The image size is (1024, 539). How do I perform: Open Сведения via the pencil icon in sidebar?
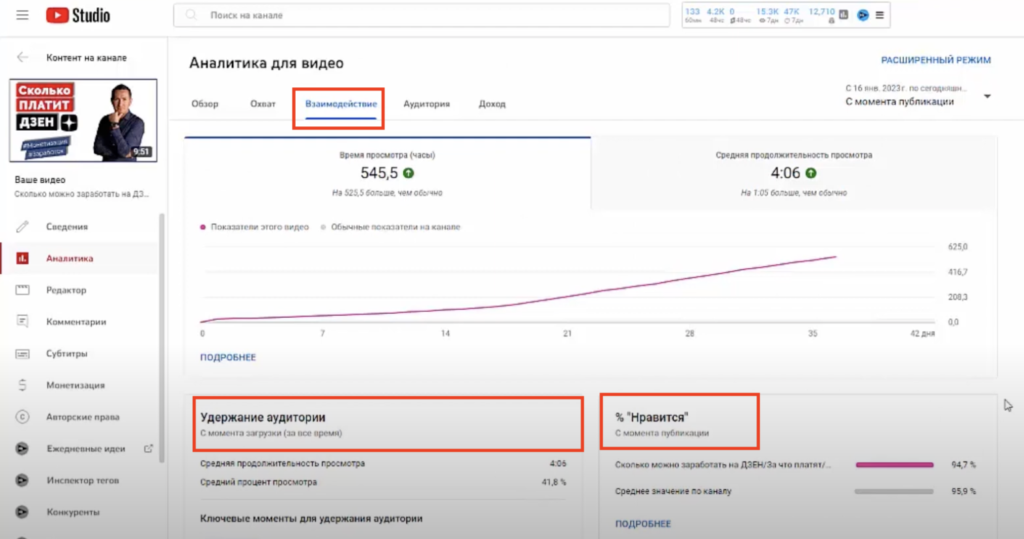pos(22,227)
